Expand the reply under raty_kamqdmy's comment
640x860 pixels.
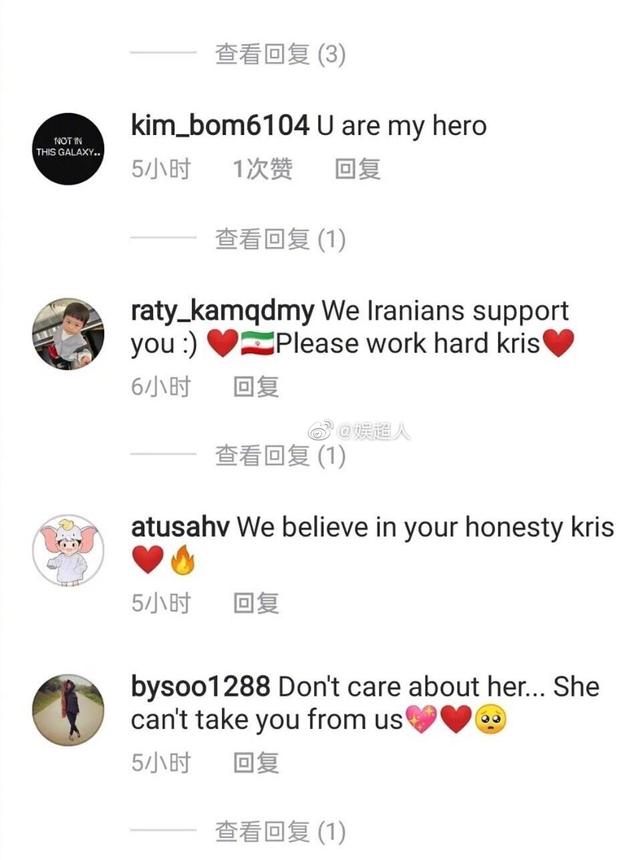pyautogui.click(x=280, y=455)
